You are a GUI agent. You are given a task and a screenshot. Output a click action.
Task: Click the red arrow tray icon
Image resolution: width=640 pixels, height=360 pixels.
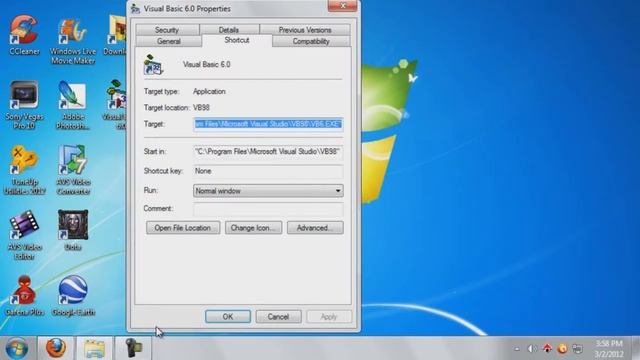pos(547,348)
